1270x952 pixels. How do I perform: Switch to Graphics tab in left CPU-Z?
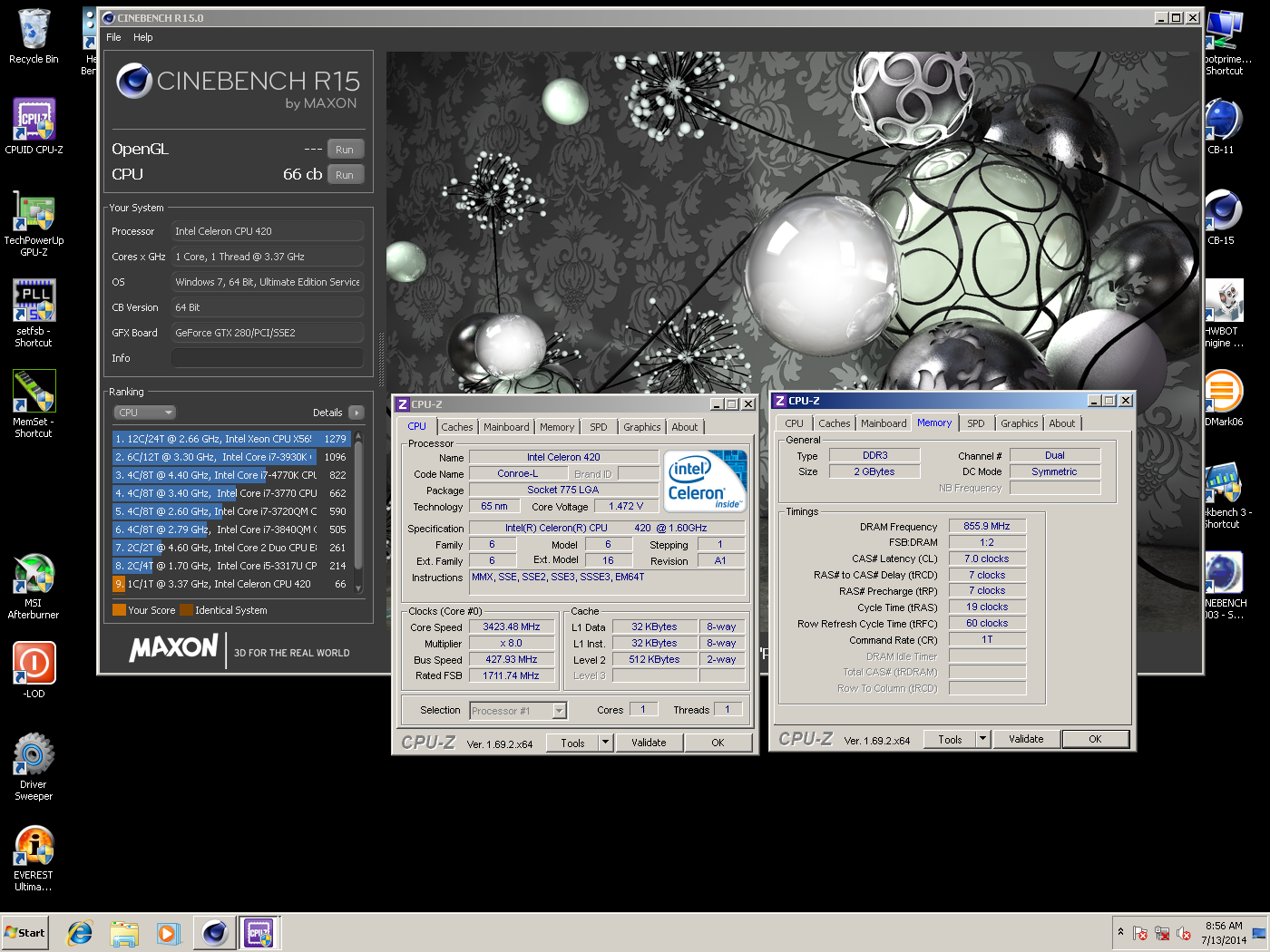642,427
